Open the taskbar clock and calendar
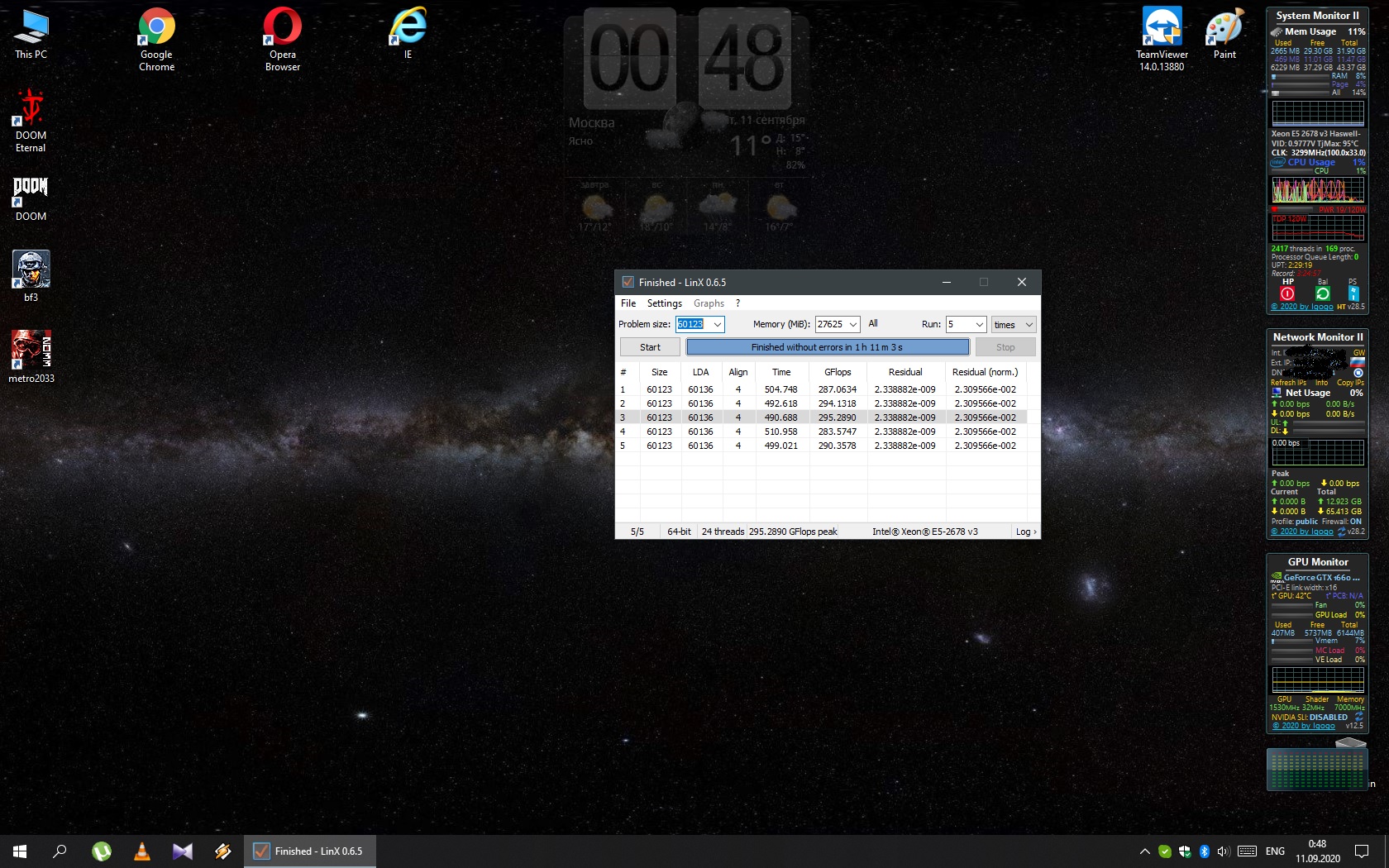Viewport: 1389px width, 868px height. pyautogui.click(x=1318, y=851)
